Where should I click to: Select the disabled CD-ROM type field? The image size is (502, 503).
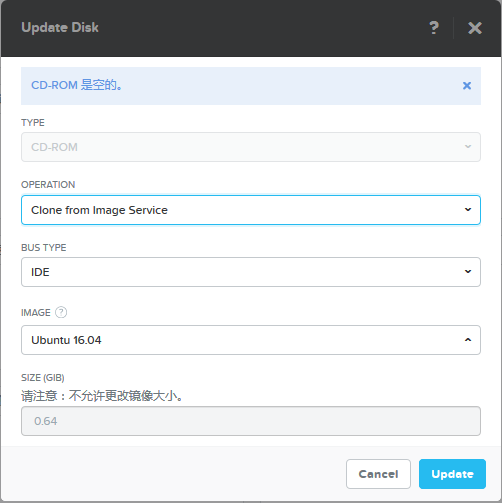pyautogui.click(x=251, y=147)
